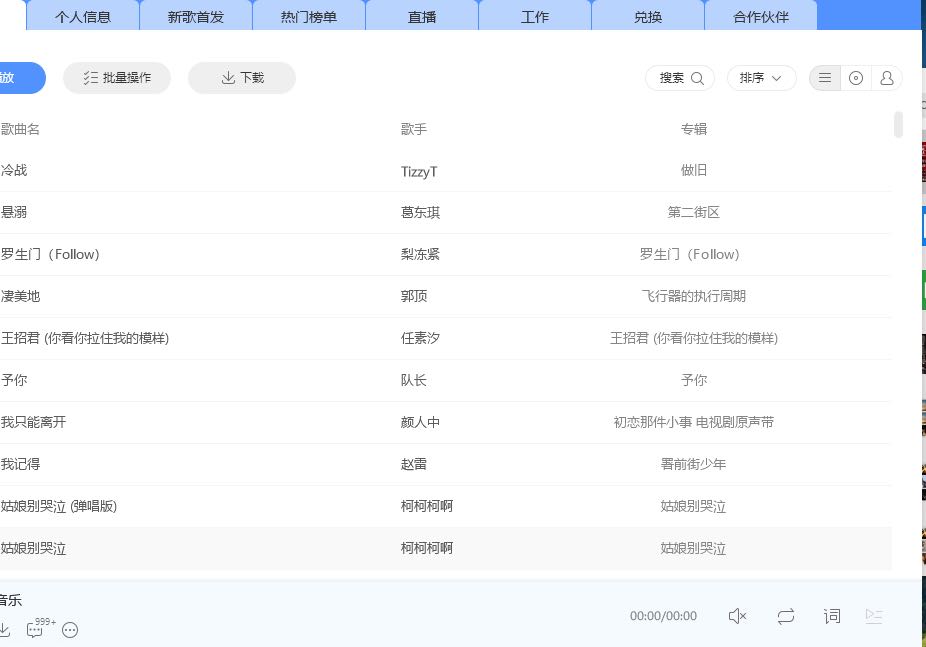Switch to list view icon

[825, 78]
